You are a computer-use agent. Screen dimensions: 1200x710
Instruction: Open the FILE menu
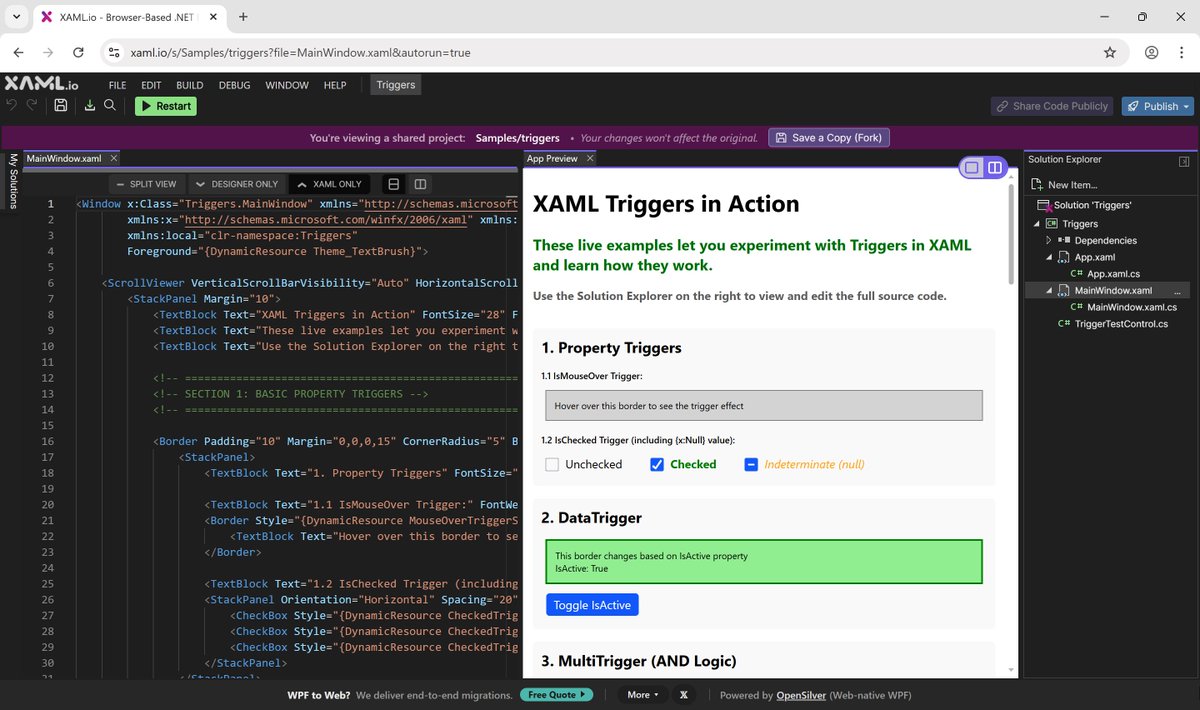click(x=117, y=85)
